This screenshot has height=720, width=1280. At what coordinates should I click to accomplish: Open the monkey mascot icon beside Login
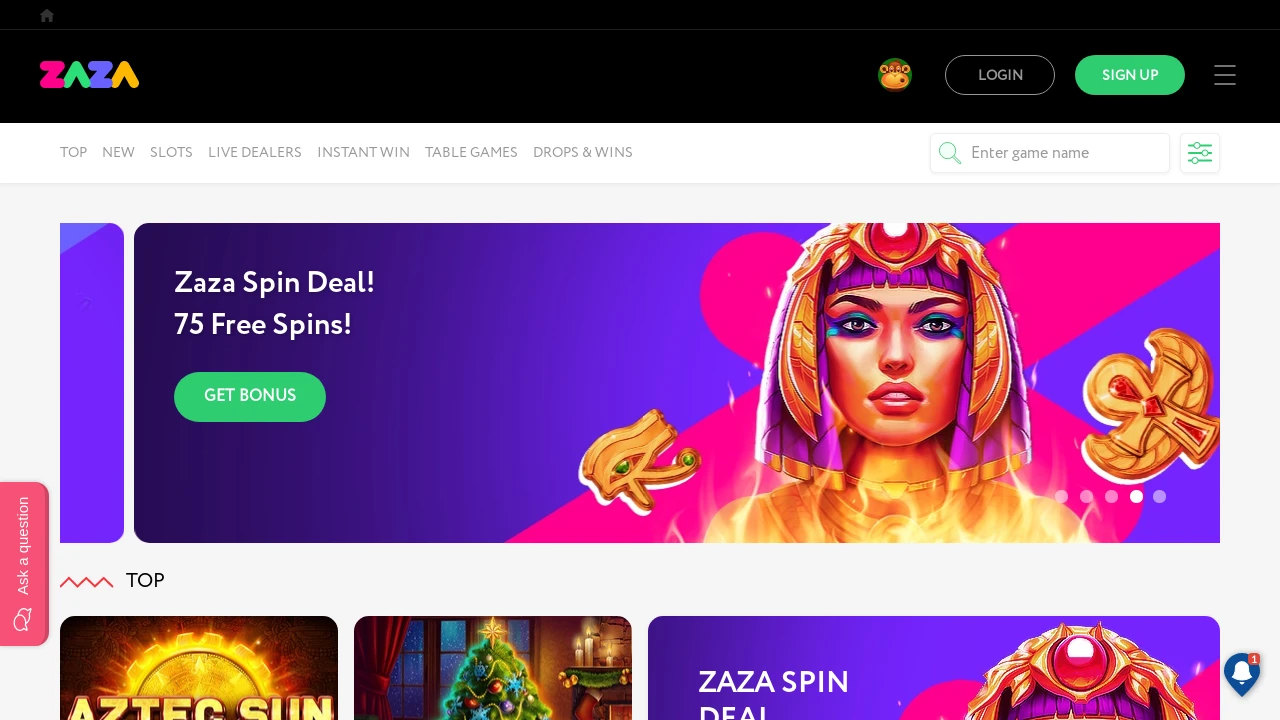tap(895, 75)
